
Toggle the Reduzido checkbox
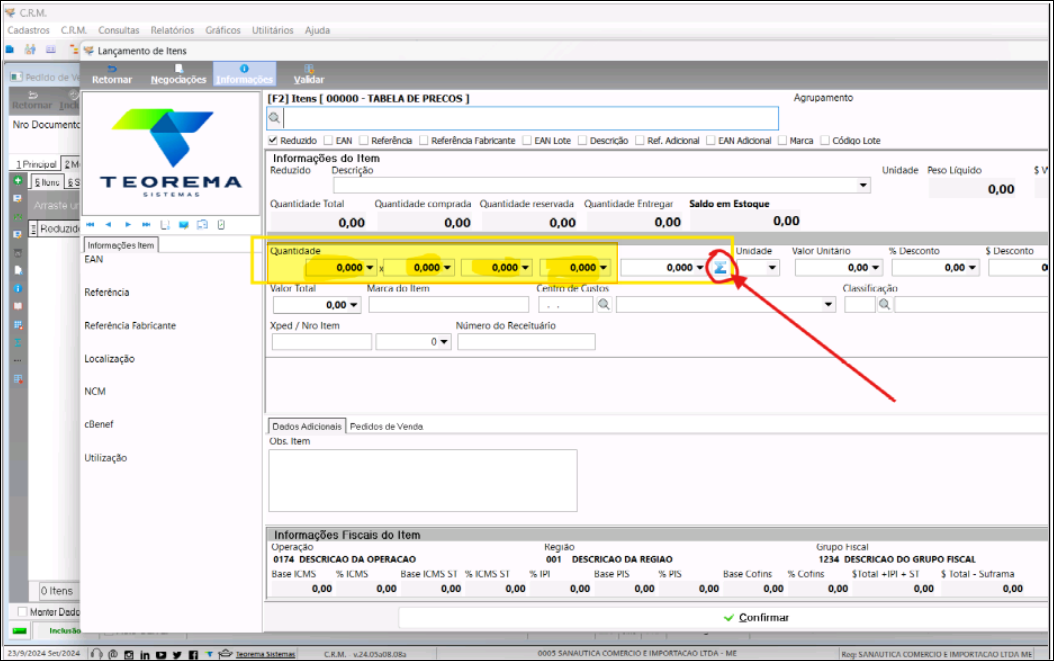click(273, 141)
